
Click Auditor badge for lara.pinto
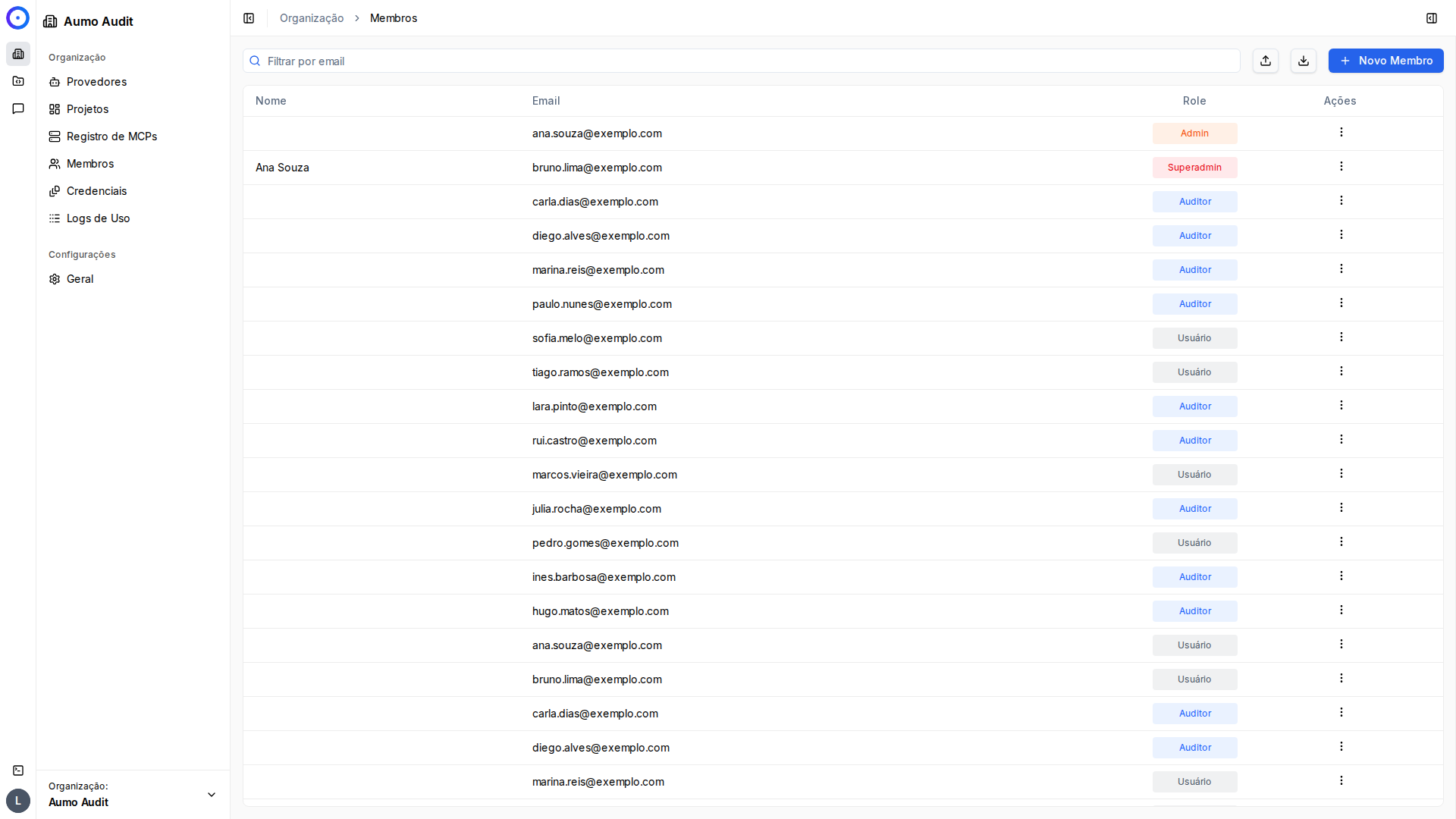(1194, 406)
